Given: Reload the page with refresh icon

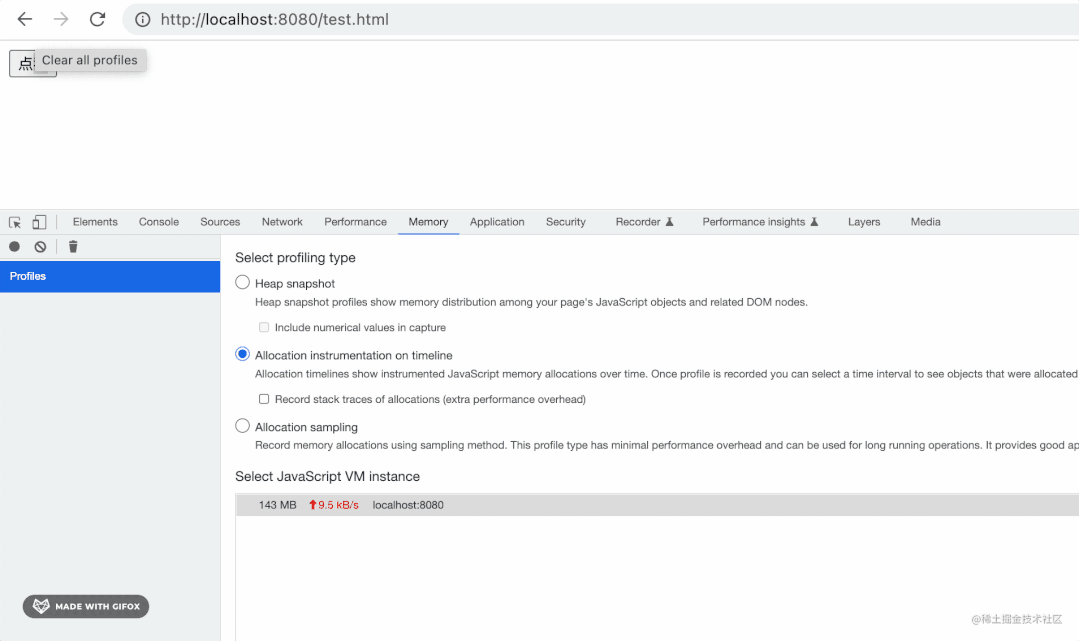Looking at the screenshot, I should click(98, 19).
